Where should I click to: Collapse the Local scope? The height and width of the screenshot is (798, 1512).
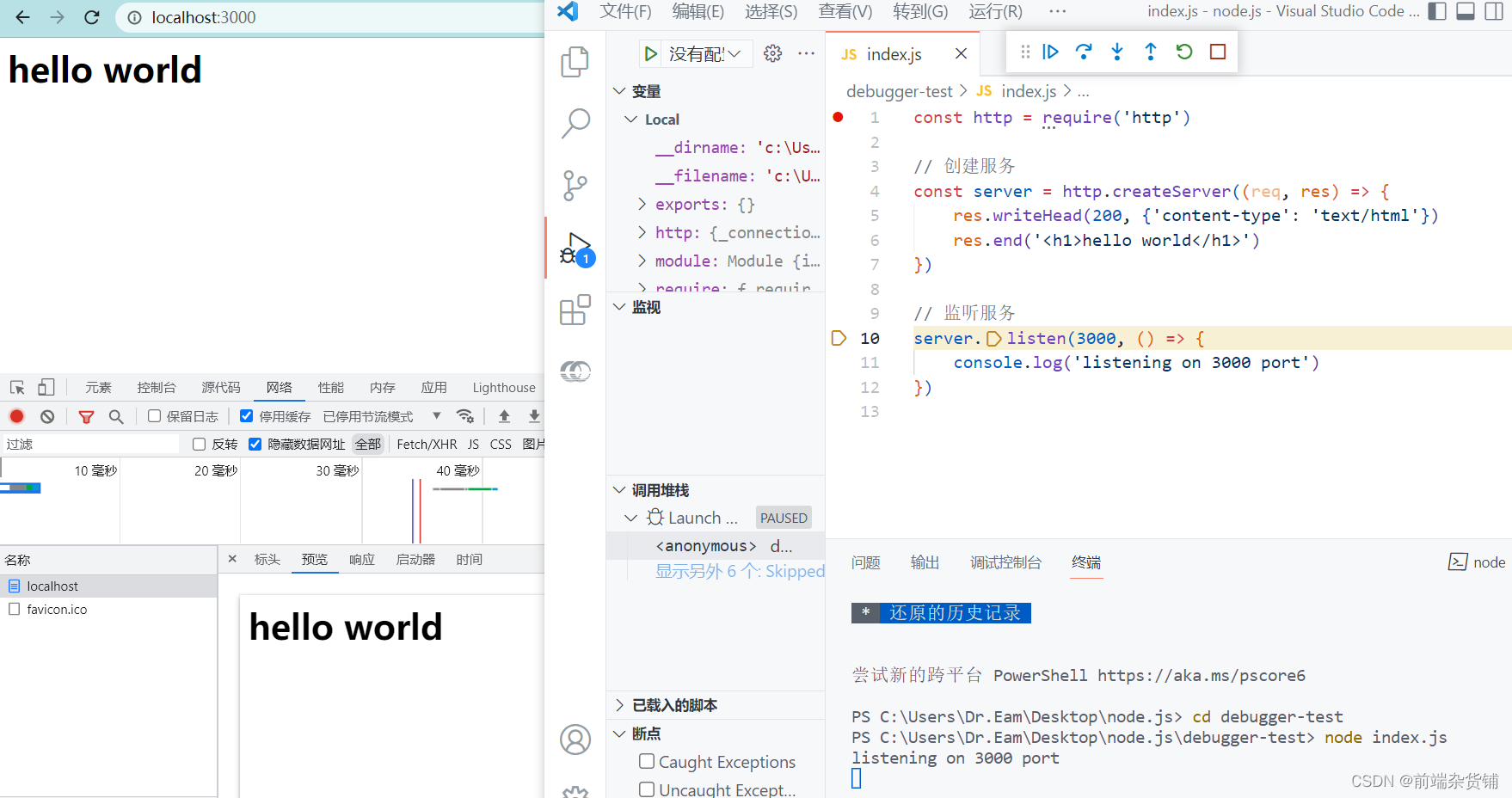pyautogui.click(x=631, y=120)
